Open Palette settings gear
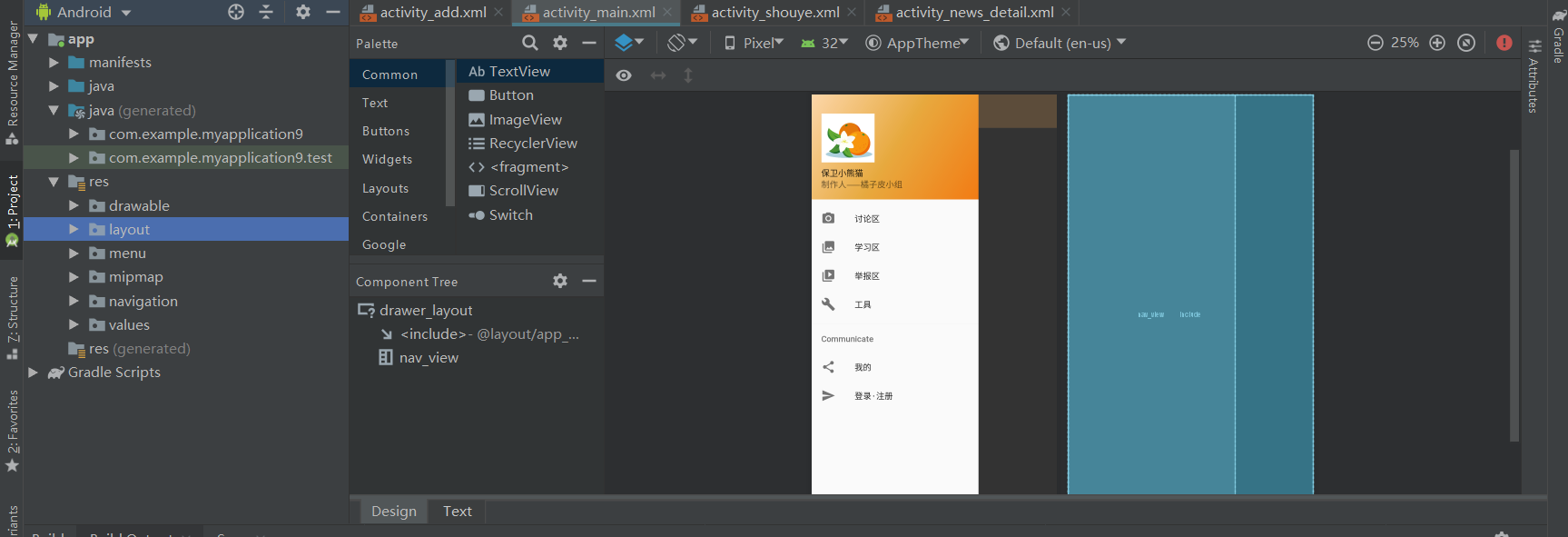 pyautogui.click(x=560, y=43)
